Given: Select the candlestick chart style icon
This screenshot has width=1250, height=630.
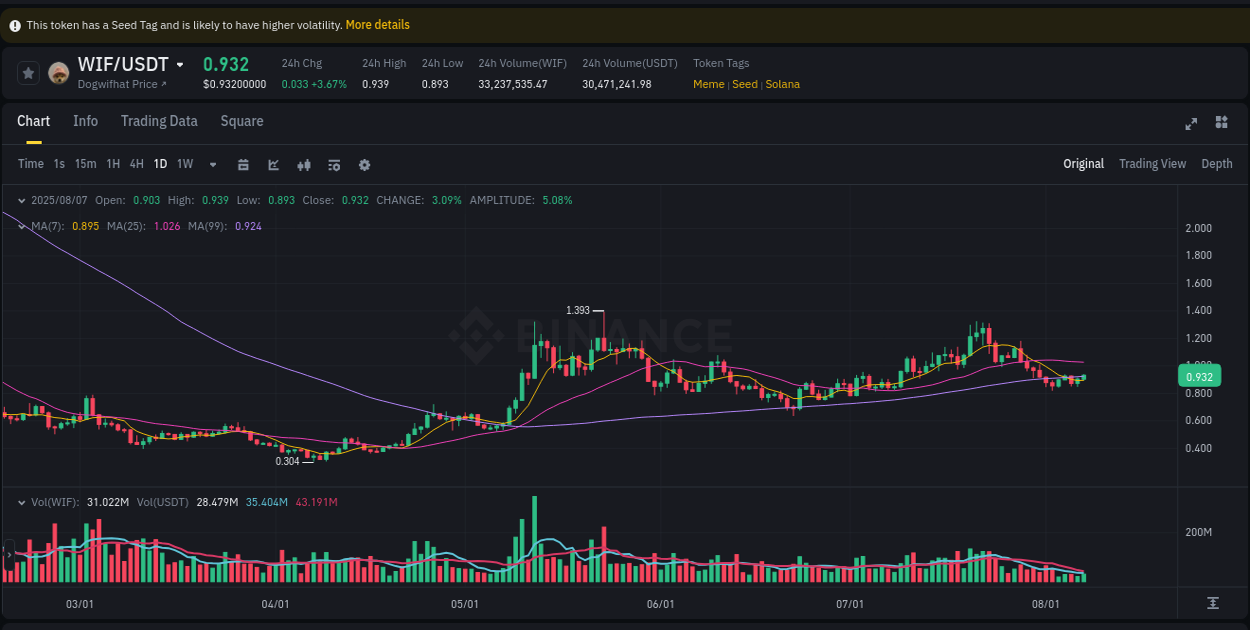Looking at the screenshot, I should pos(304,164).
